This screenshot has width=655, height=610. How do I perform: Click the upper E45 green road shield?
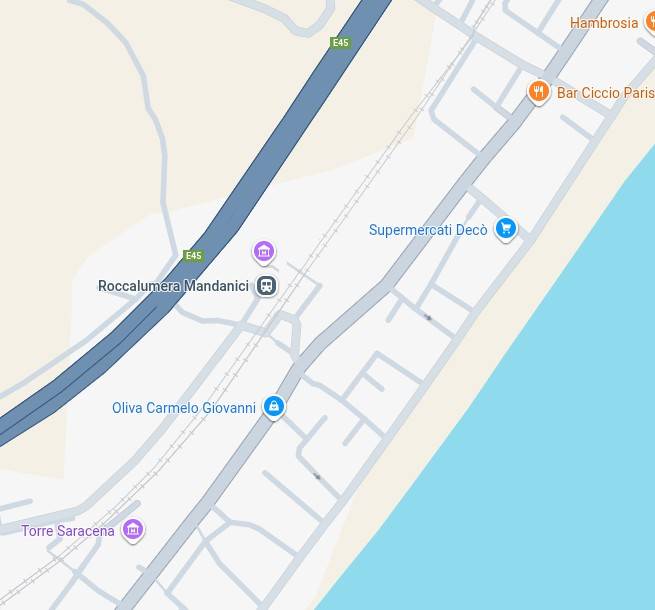(x=340, y=43)
